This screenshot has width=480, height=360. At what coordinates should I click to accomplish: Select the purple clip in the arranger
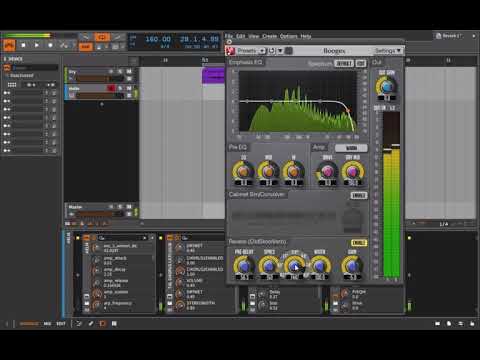tap(213, 76)
